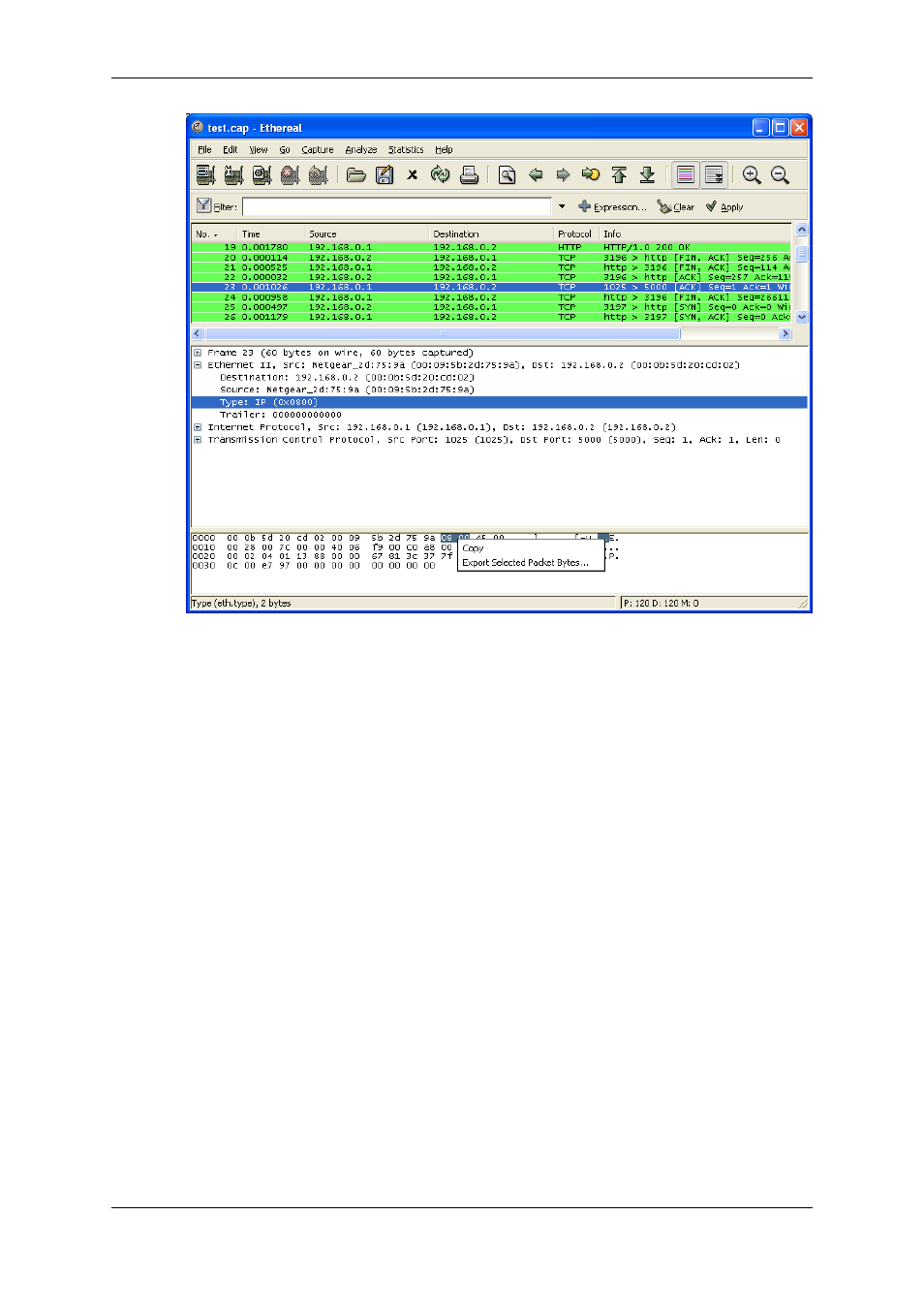Jump to last packet icon

click(x=647, y=175)
